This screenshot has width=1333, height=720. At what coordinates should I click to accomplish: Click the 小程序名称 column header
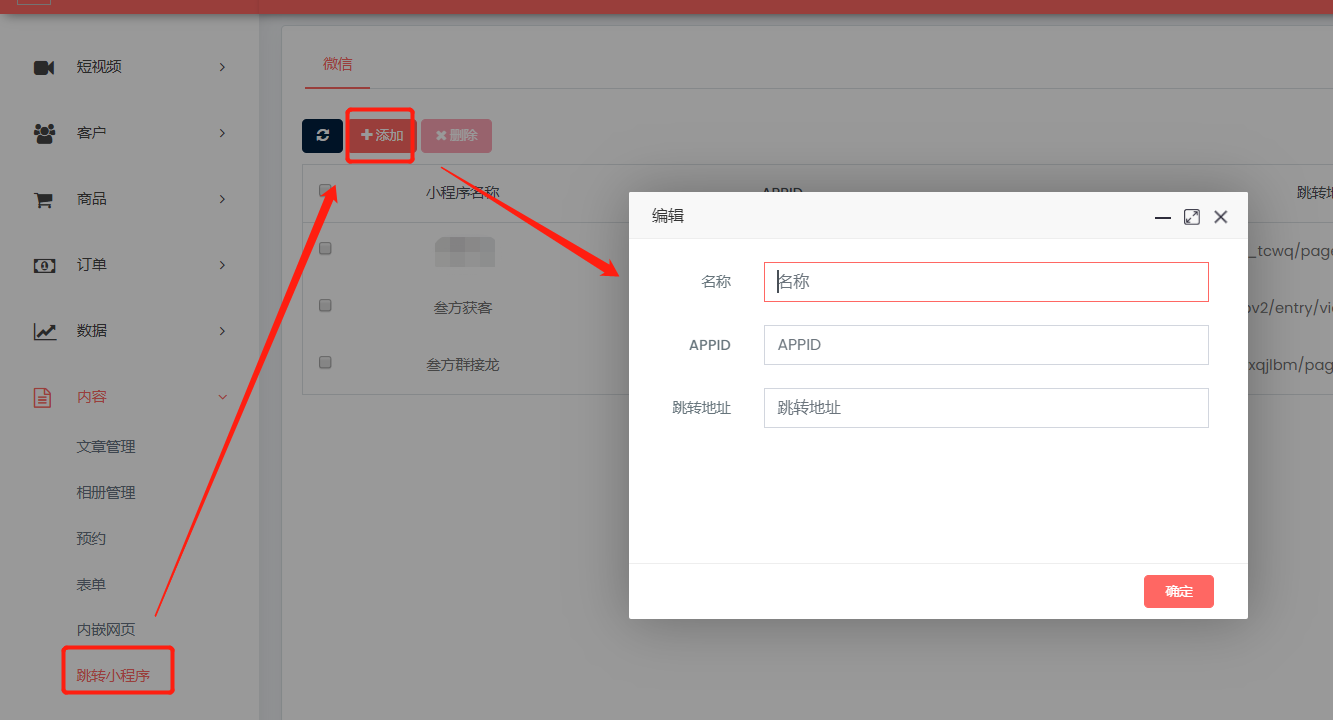coord(463,193)
